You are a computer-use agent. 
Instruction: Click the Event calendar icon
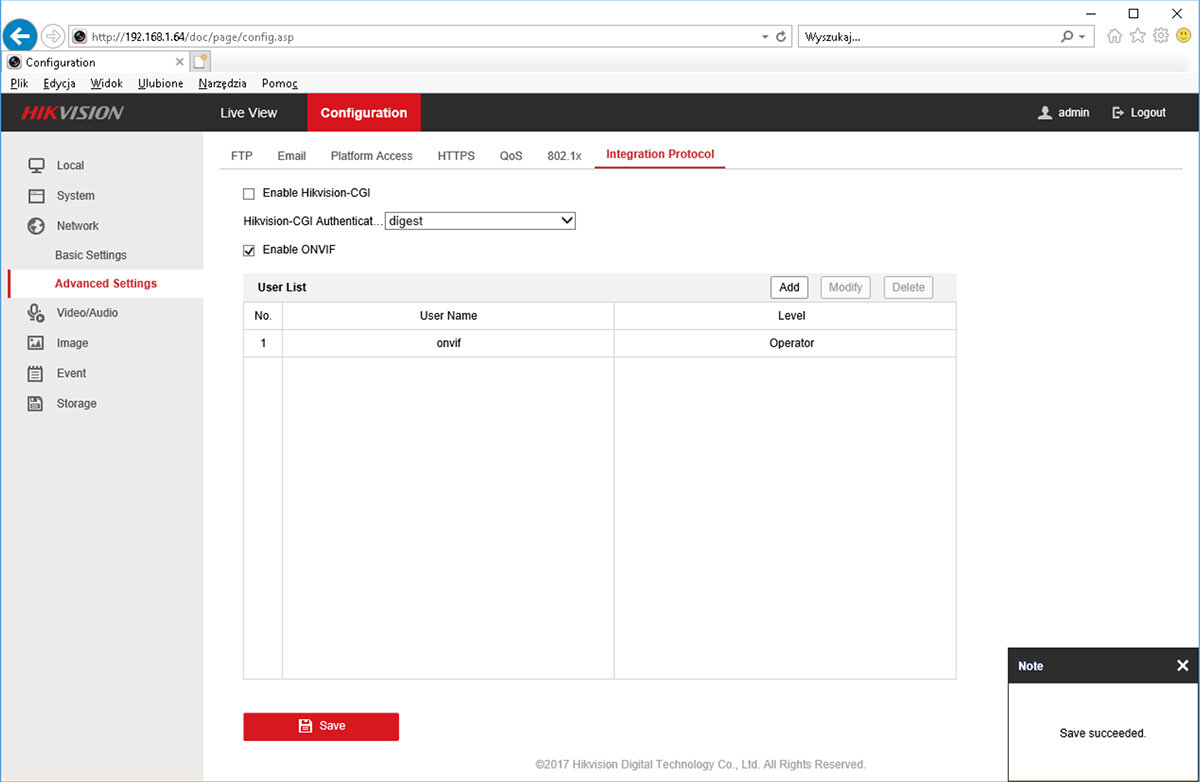pos(36,374)
